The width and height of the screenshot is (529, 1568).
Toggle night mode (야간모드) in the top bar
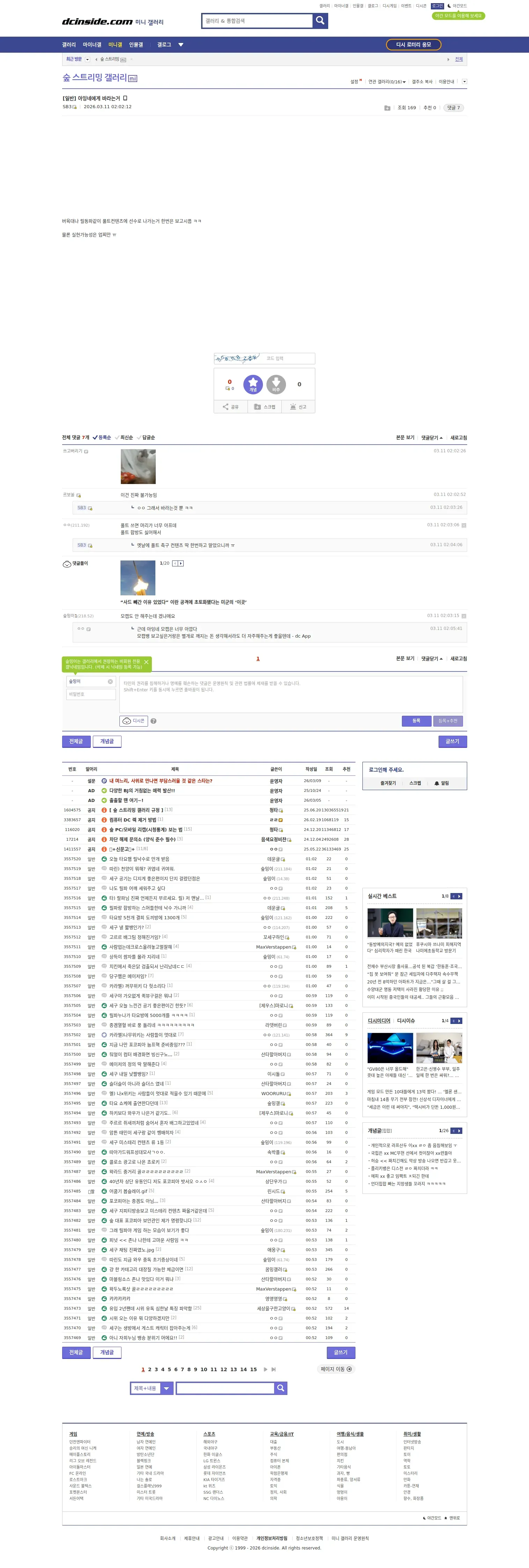tap(457, 6)
